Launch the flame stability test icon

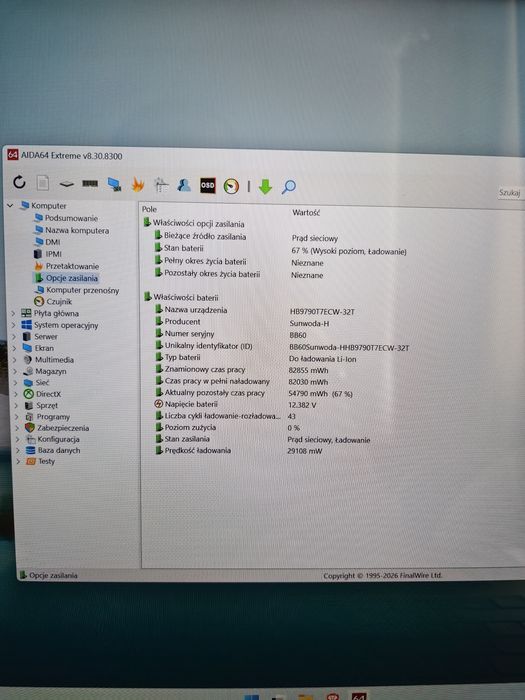coord(138,184)
